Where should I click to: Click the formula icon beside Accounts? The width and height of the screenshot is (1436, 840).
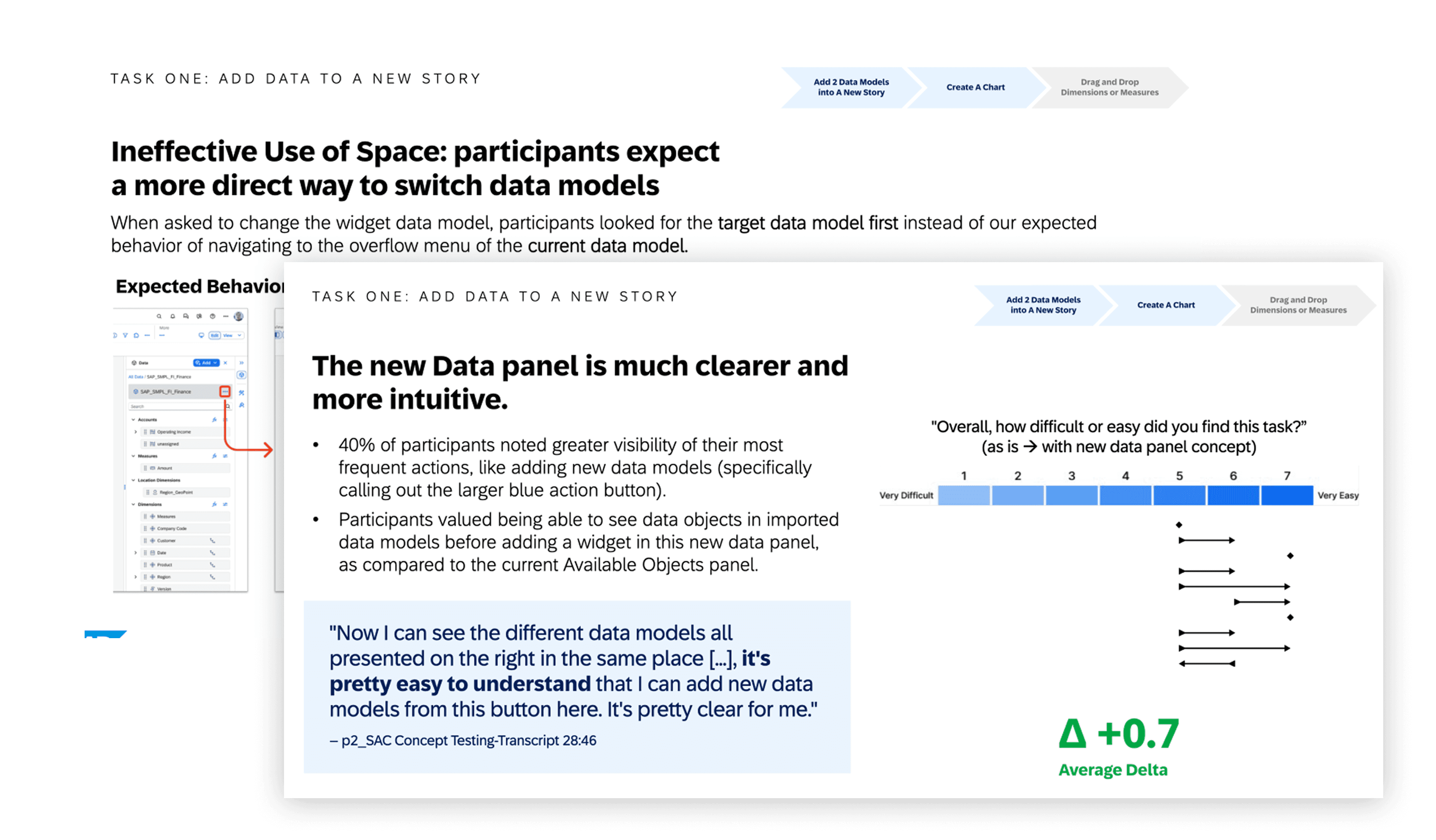[214, 420]
